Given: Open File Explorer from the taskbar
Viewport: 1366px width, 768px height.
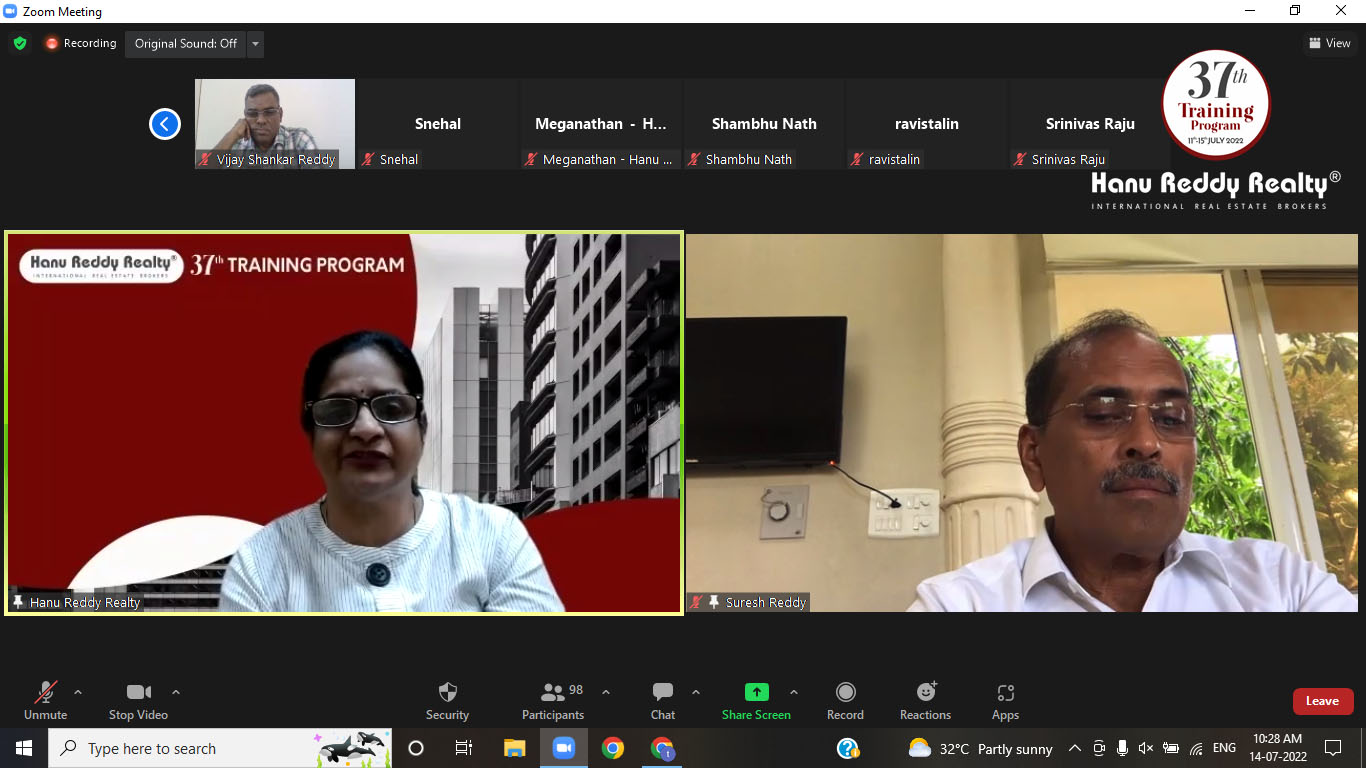Looking at the screenshot, I should point(514,748).
